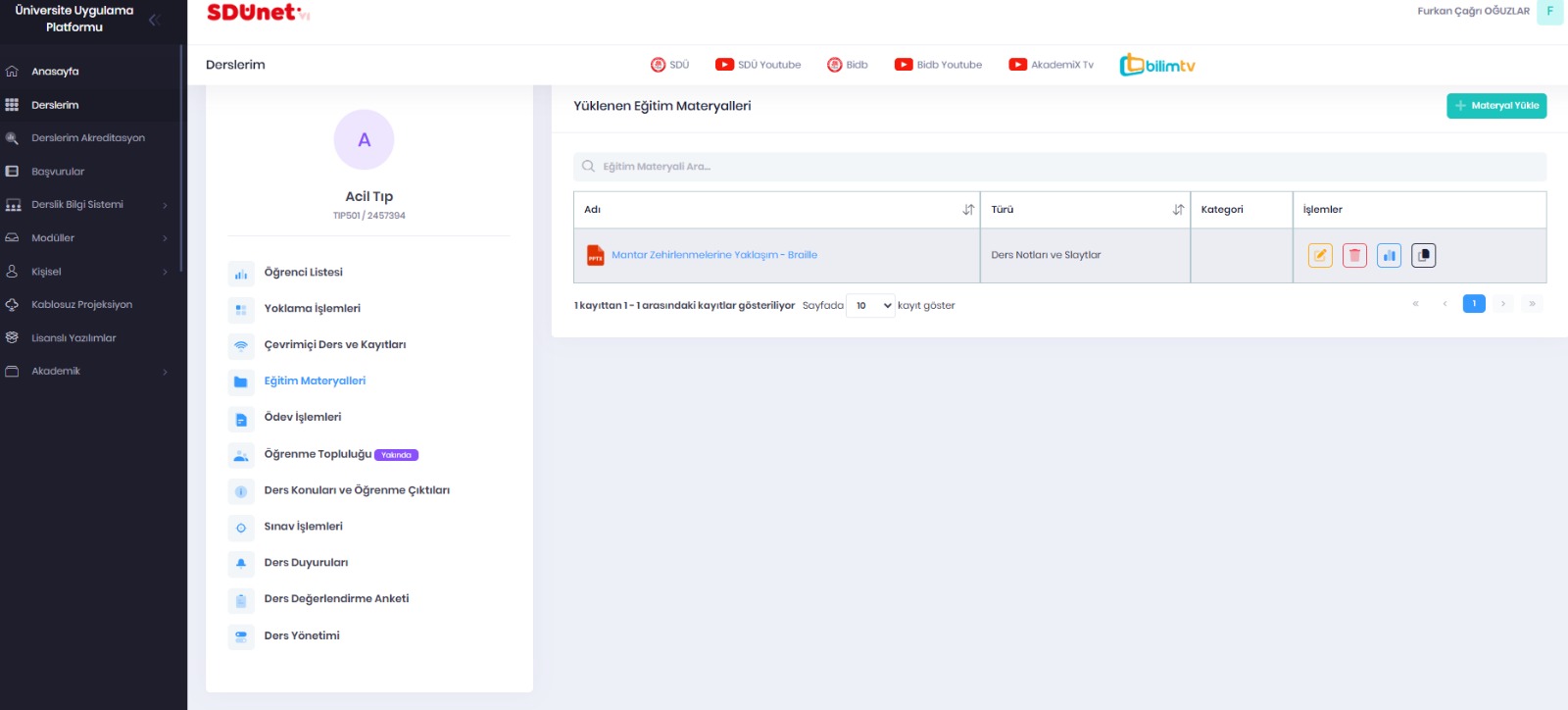Open the Mantar Zehirlenmelerine Yaklaşım file link
The width and height of the screenshot is (1568, 710).
(x=713, y=255)
